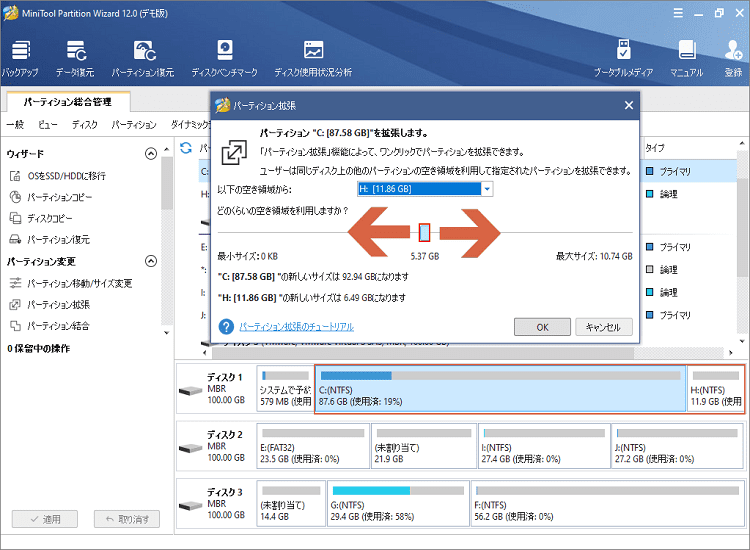Click OK in the extend dialog

542,327
